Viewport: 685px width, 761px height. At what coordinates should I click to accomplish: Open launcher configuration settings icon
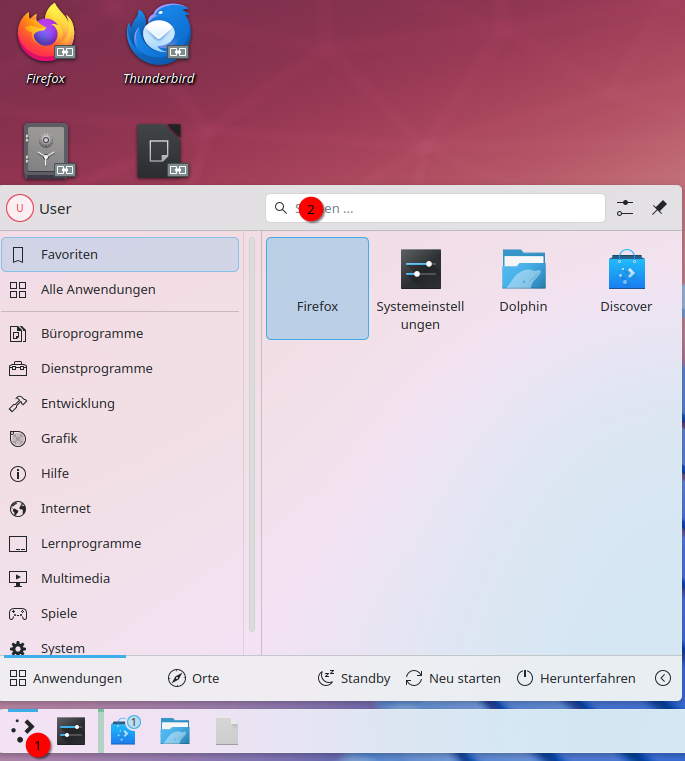[x=625, y=208]
